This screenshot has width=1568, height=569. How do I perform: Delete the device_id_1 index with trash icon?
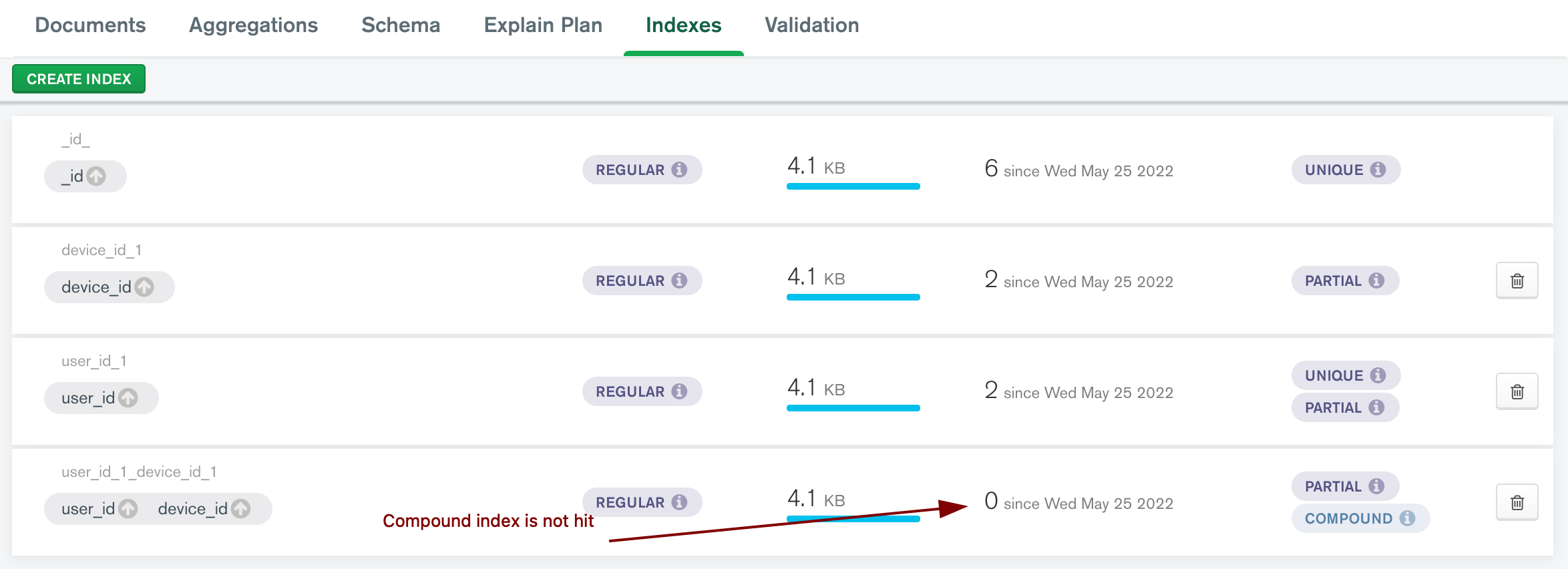click(x=1517, y=280)
